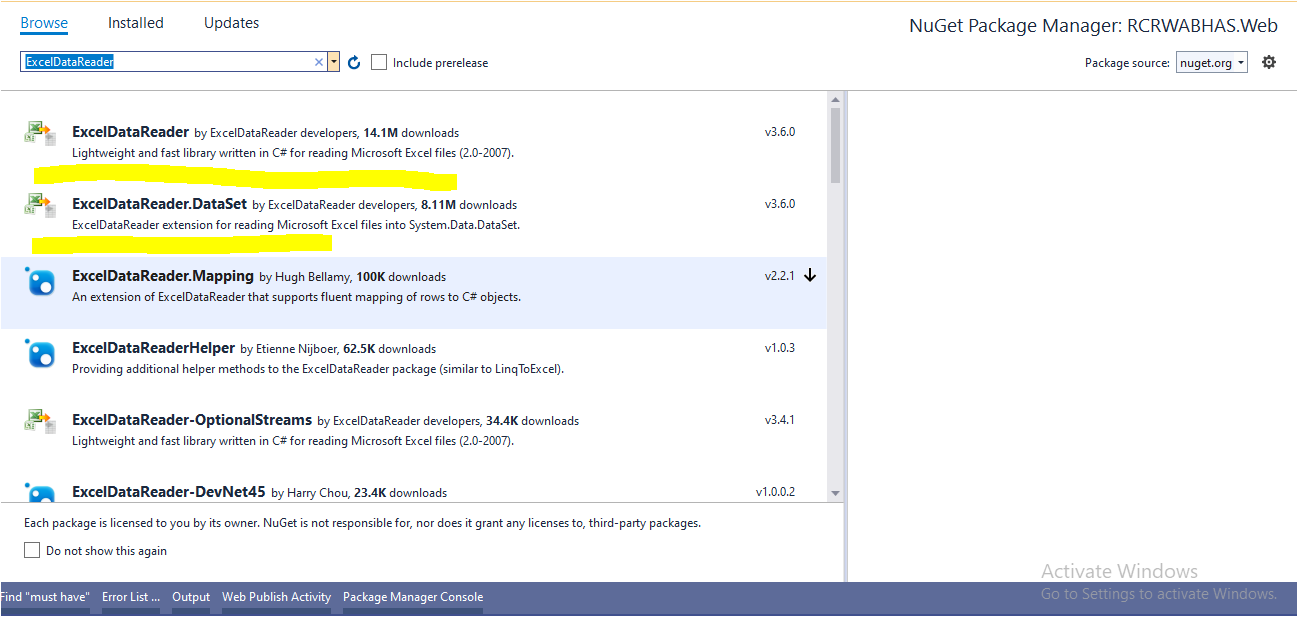This screenshot has height=617, width=1298.
Task: Check Do not show this again
Action: click(x=32, y=550)
